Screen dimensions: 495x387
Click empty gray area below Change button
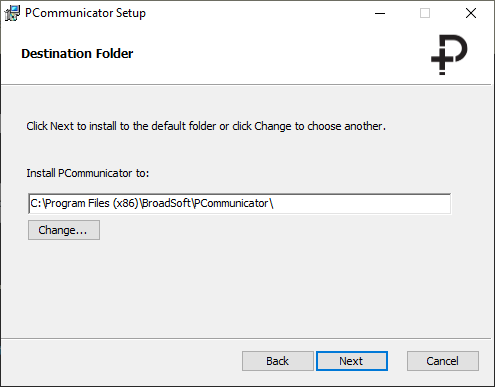246,288
